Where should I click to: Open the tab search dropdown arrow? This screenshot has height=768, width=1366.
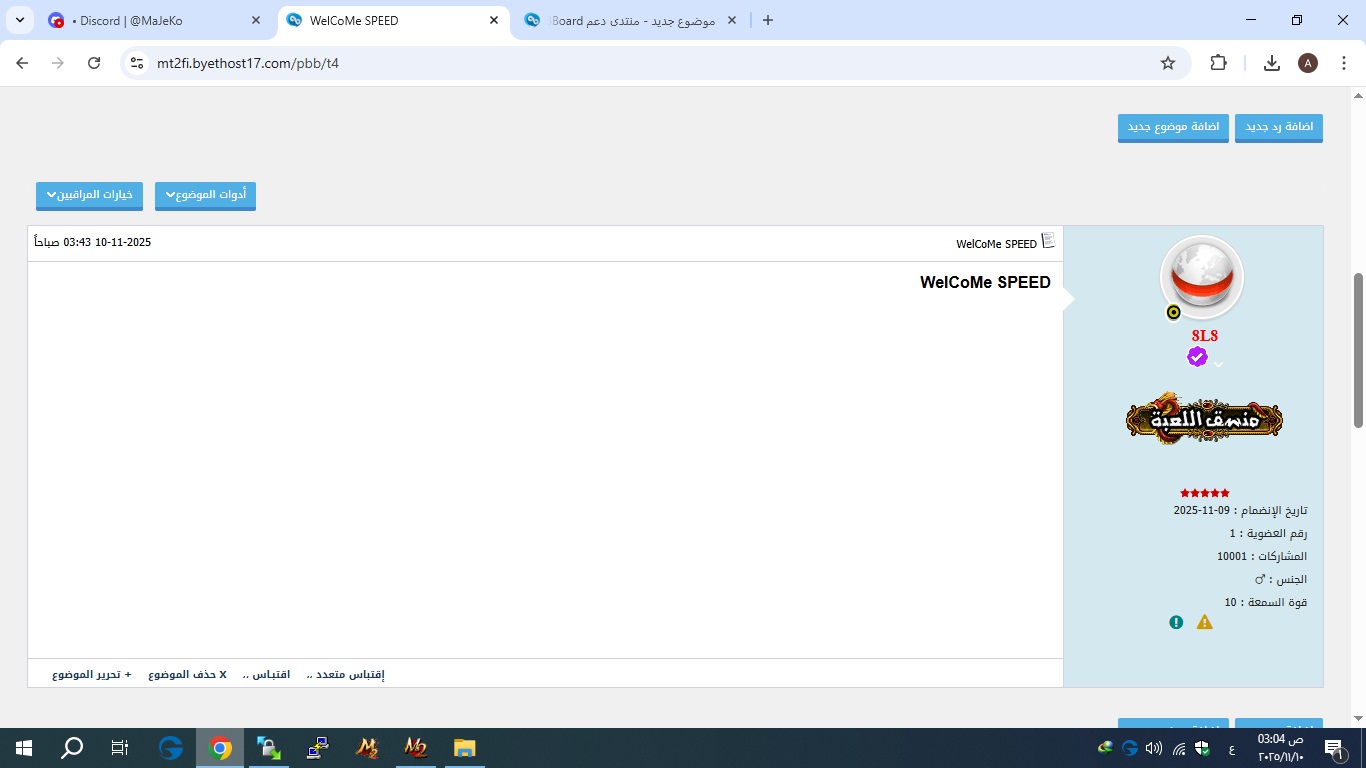pos(20,20)
